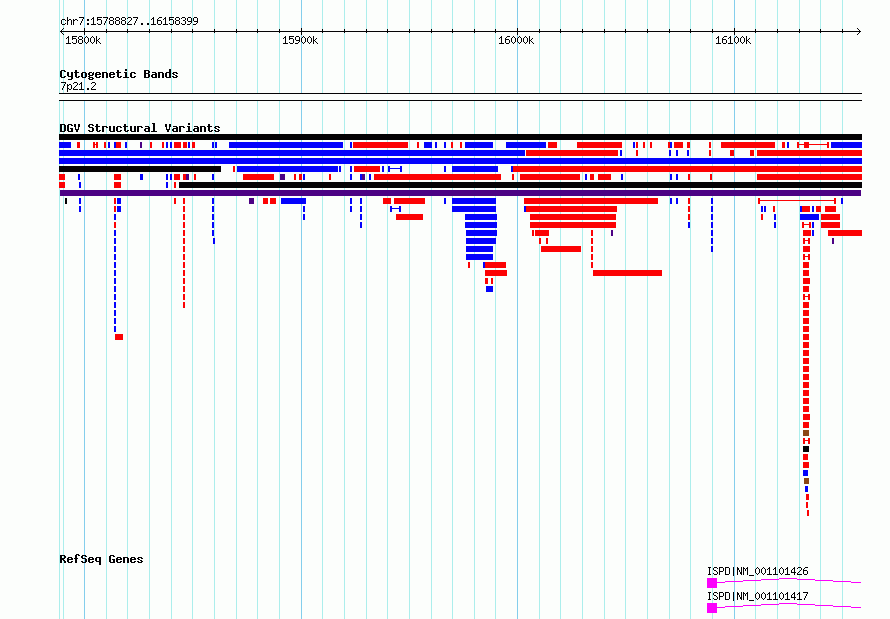Viewport: 890px width, 619px height.
Task: Click the topmost full-width black variant bar
Action: tap(460, 137)
